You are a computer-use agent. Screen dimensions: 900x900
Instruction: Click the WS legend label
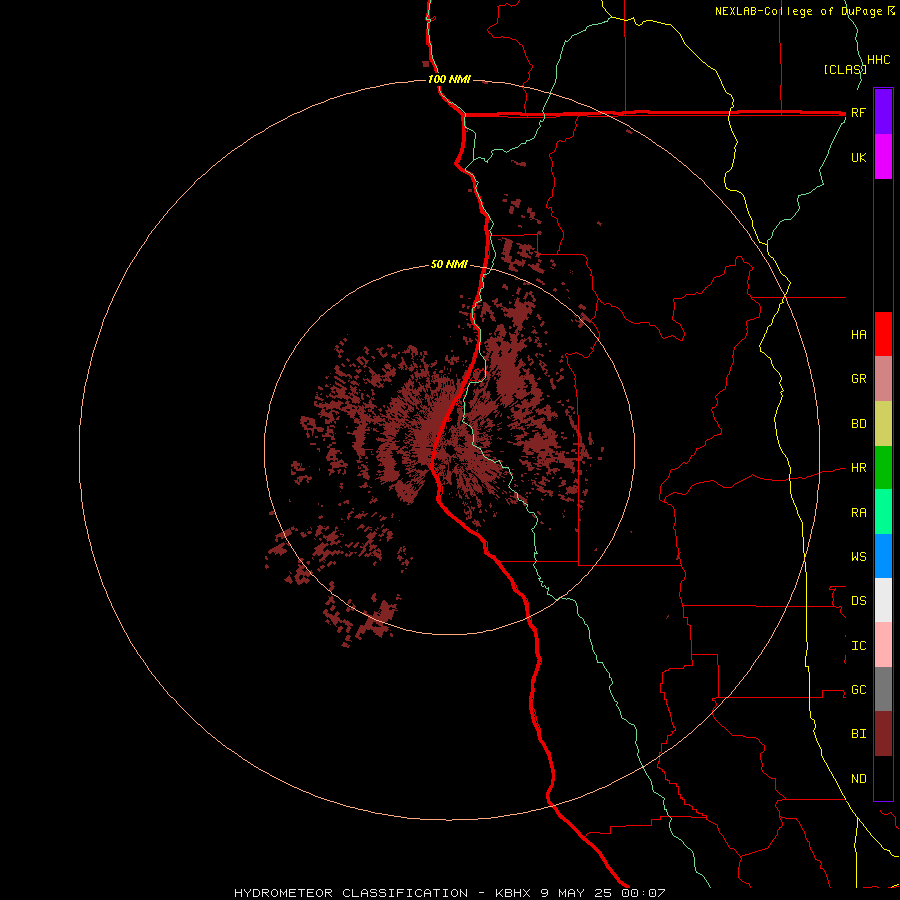point(859,556)
